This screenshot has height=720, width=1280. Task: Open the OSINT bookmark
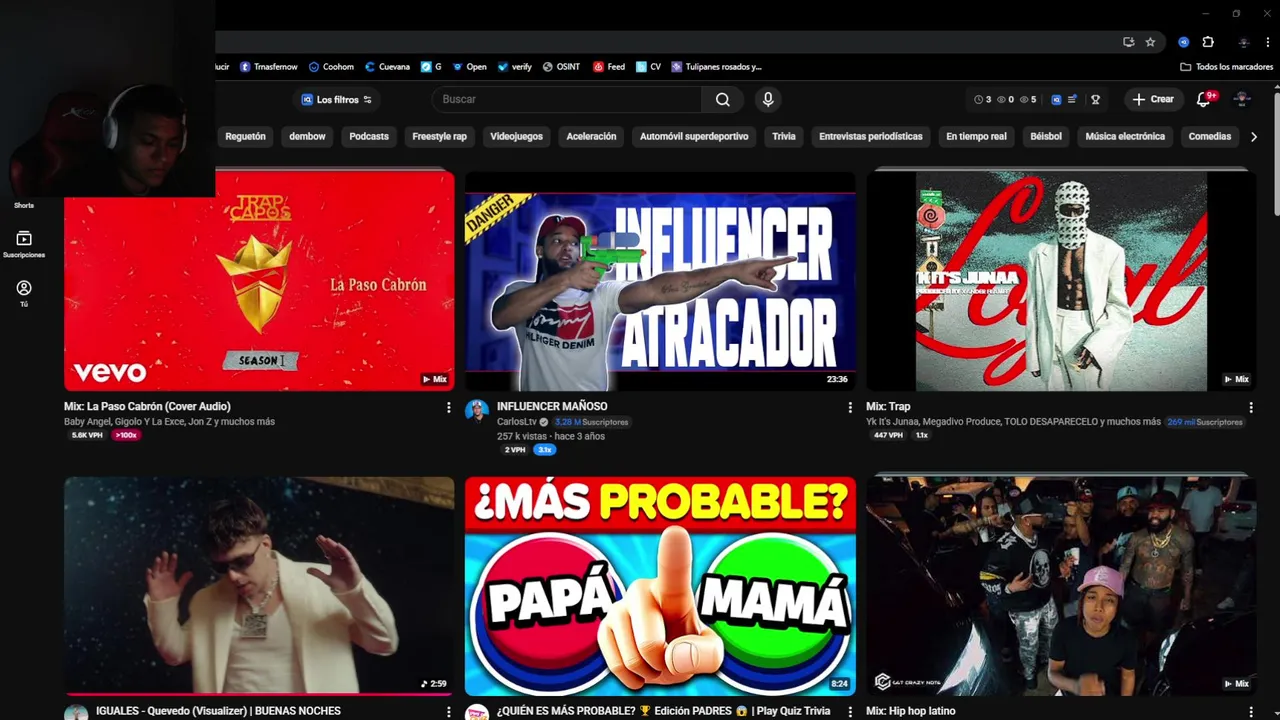(561, 67)
